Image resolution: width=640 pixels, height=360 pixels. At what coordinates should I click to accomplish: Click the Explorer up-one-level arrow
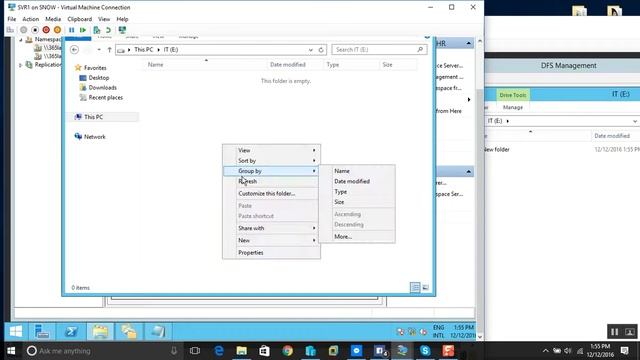pos(109,50)
